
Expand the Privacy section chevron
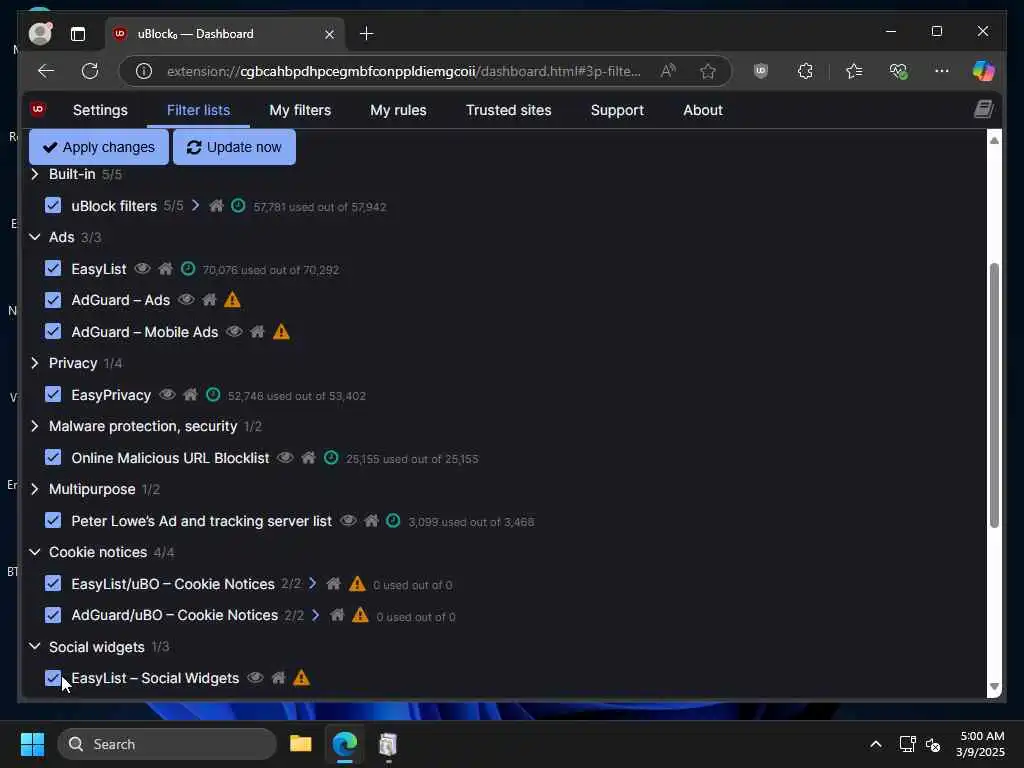(x=35, y=363)
